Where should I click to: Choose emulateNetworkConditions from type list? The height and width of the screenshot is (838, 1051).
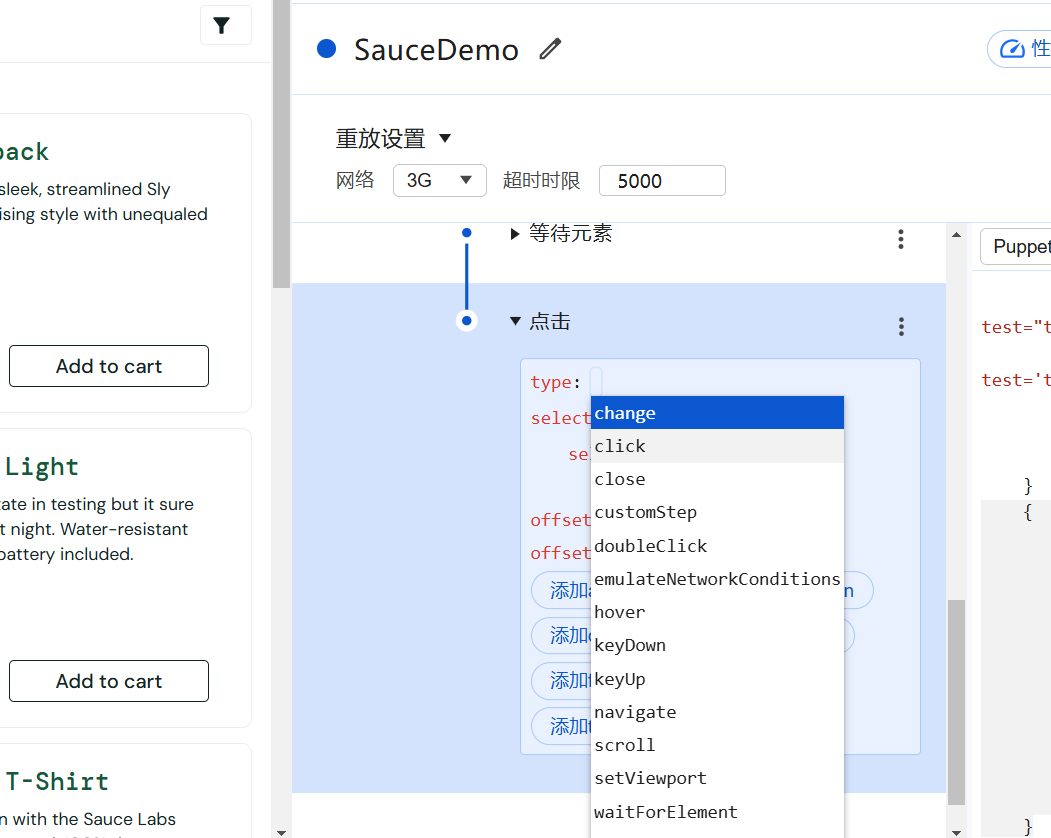[717, 579]
